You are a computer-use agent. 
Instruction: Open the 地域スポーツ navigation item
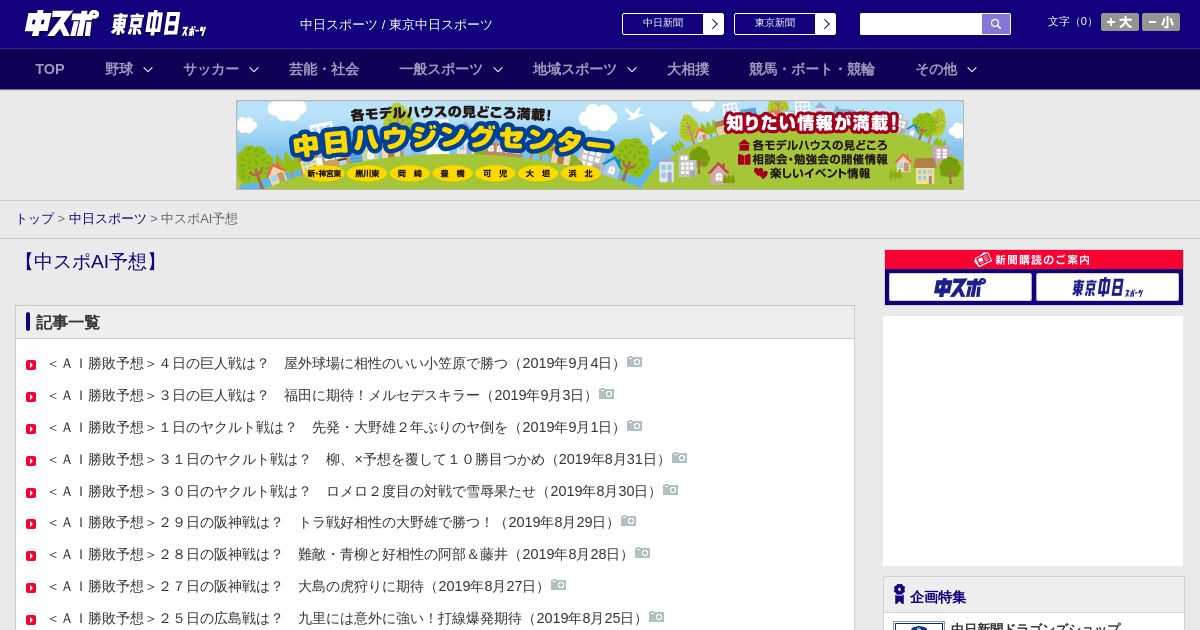[575, 69]
